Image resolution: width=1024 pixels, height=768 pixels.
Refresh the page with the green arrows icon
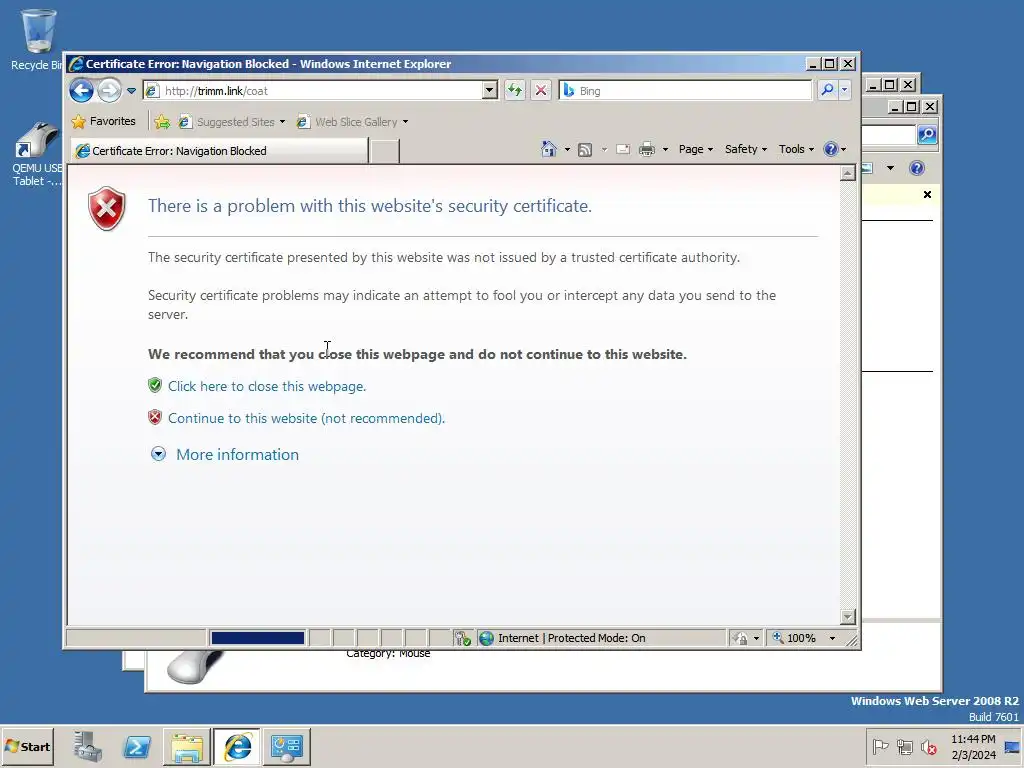click(515, 90)
